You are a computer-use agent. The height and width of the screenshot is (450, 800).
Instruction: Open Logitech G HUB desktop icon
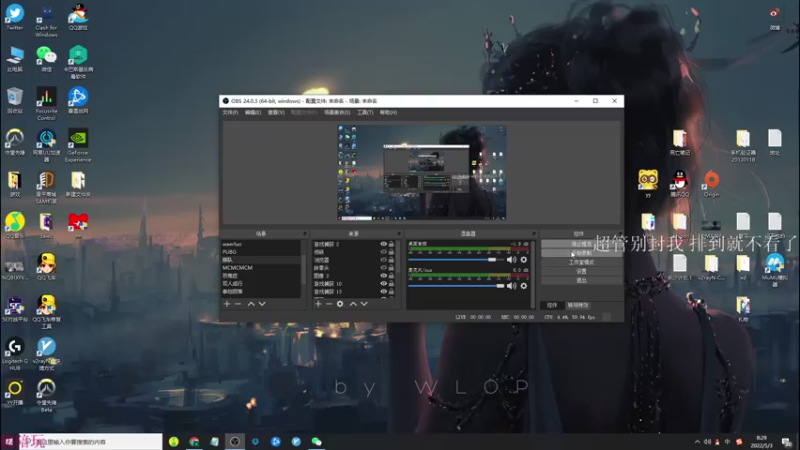(15, 354)
